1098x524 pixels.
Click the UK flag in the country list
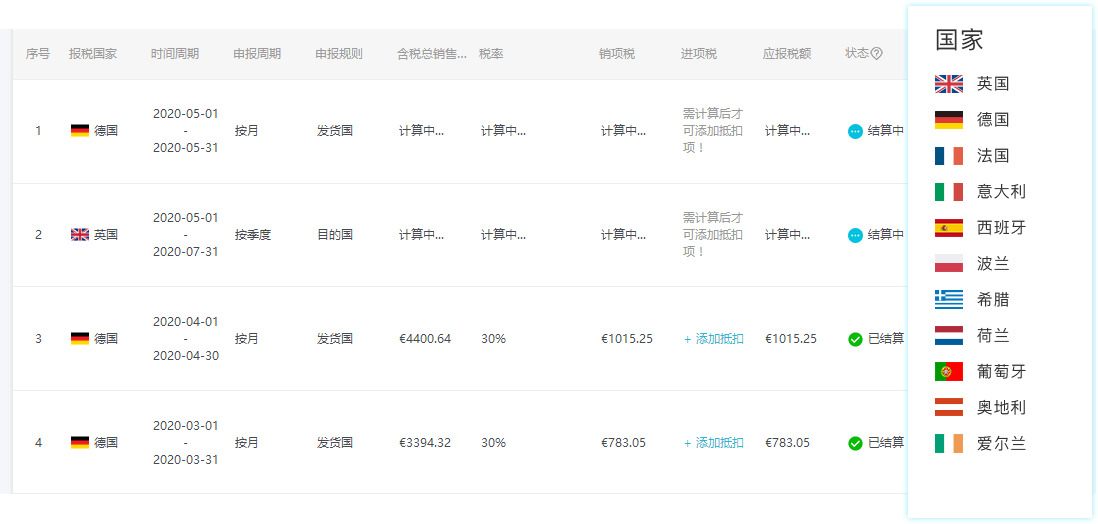point(949,84)
